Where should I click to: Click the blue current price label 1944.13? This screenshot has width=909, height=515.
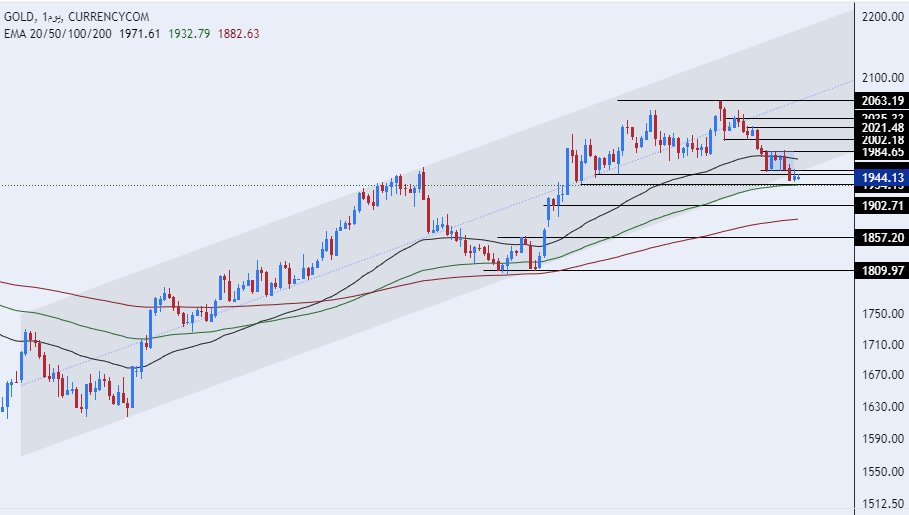click(883, 178)
